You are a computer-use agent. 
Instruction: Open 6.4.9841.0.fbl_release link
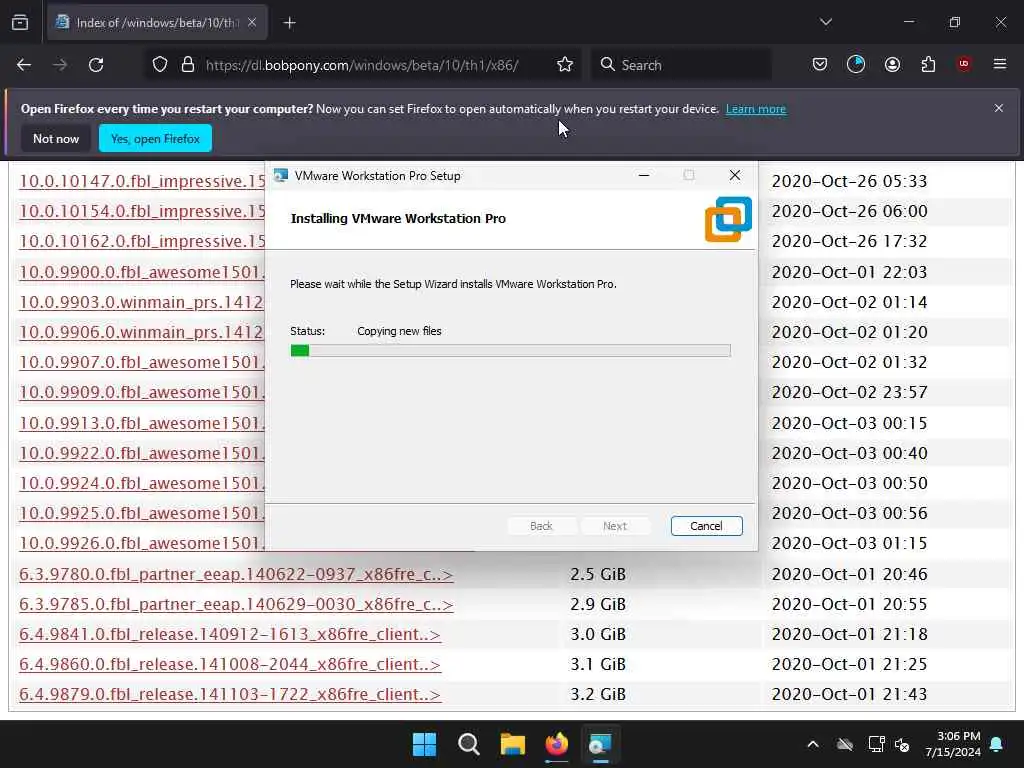click(x=230, y=634)
